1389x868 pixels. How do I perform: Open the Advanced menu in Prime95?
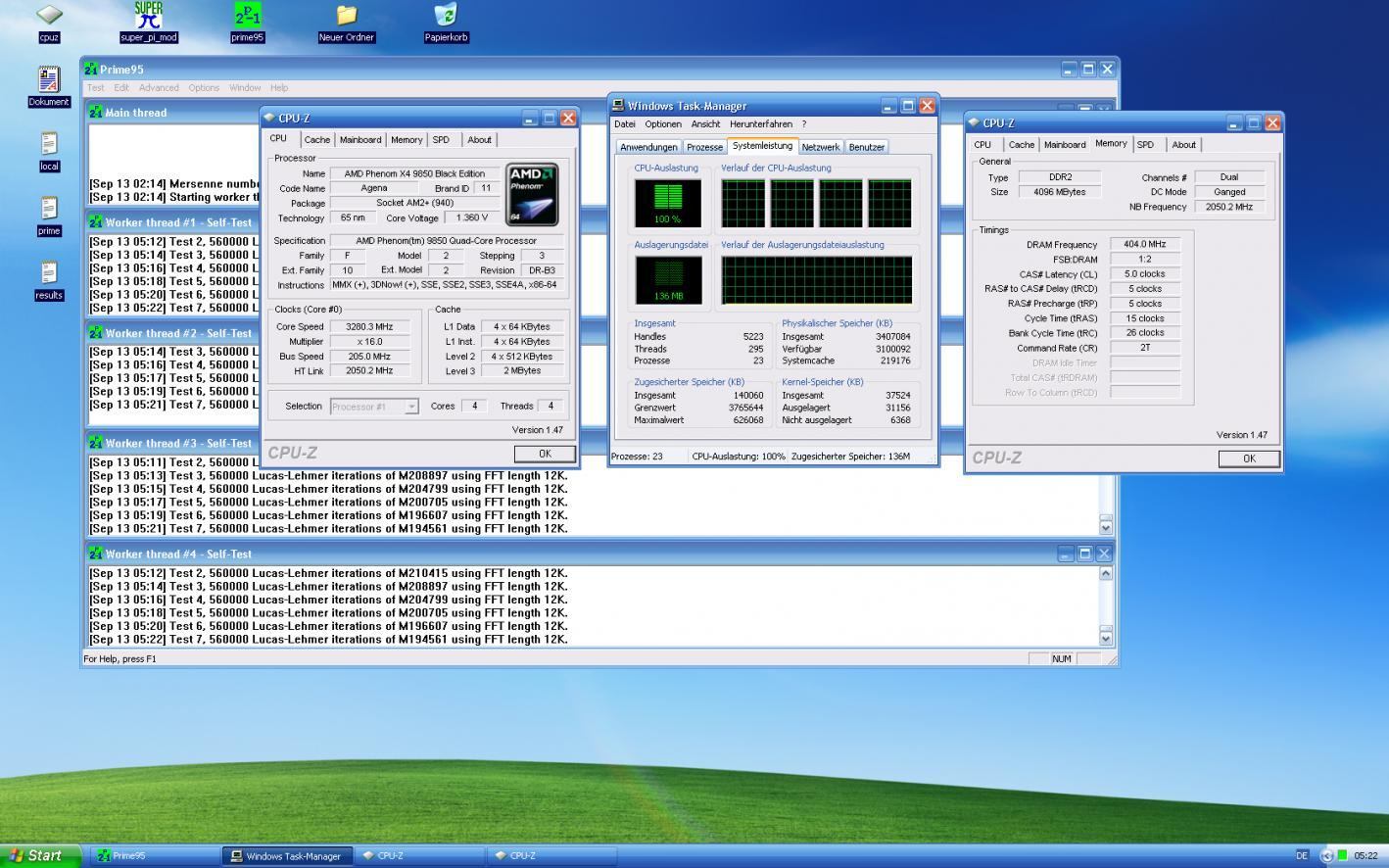[159, 88]
